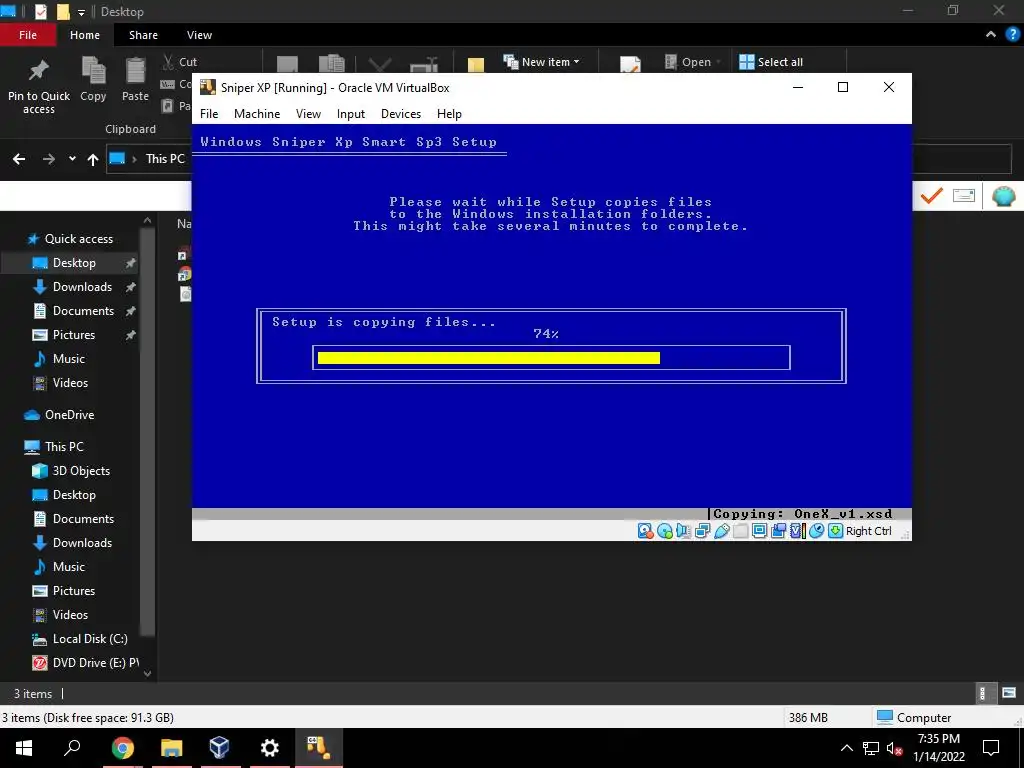1024x768 pixels.
Task: Switch to the Explorer View ribbon tab
Action: 199,35
